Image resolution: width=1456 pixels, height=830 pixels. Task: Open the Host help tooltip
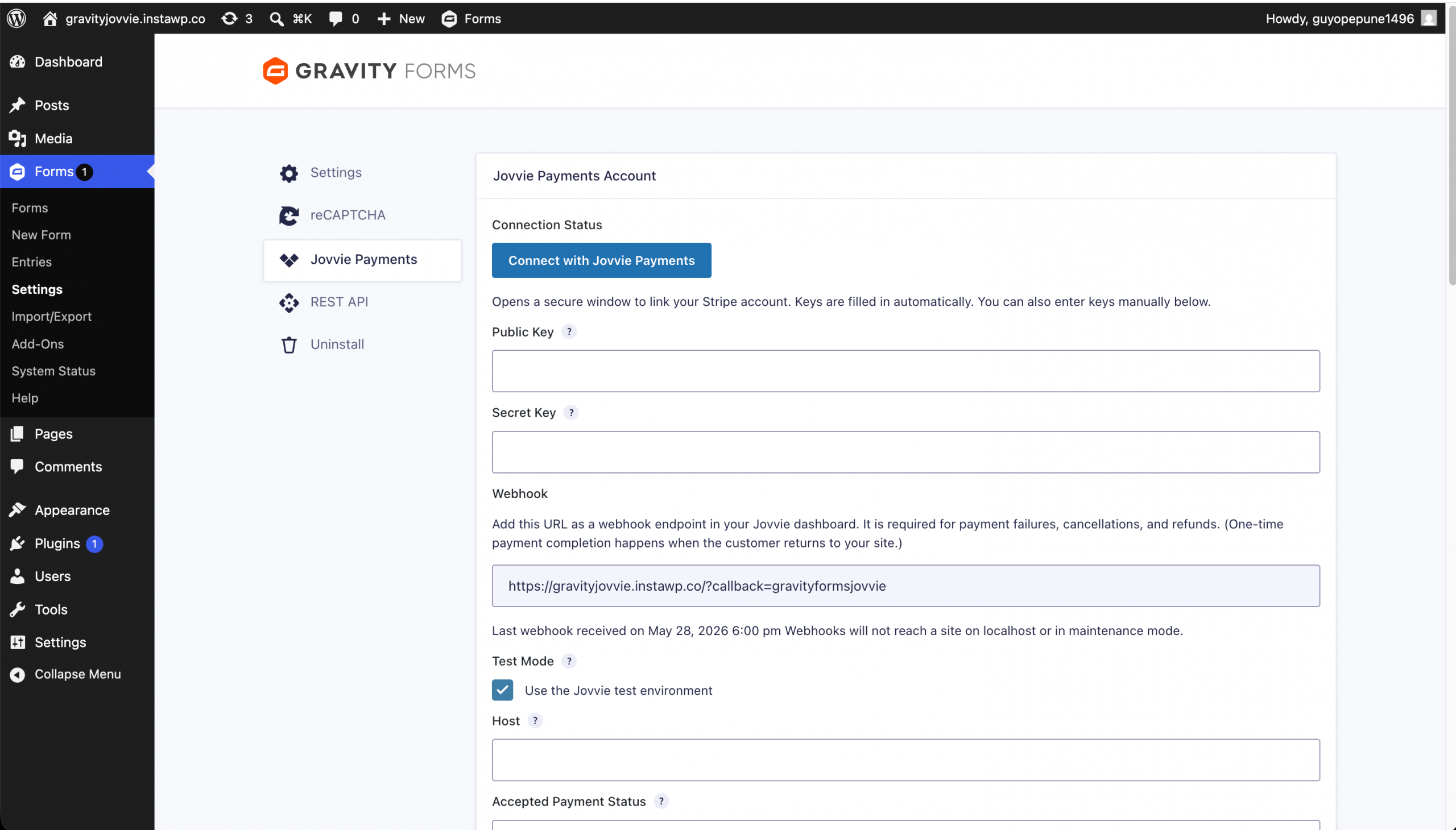tap(535, 720)
